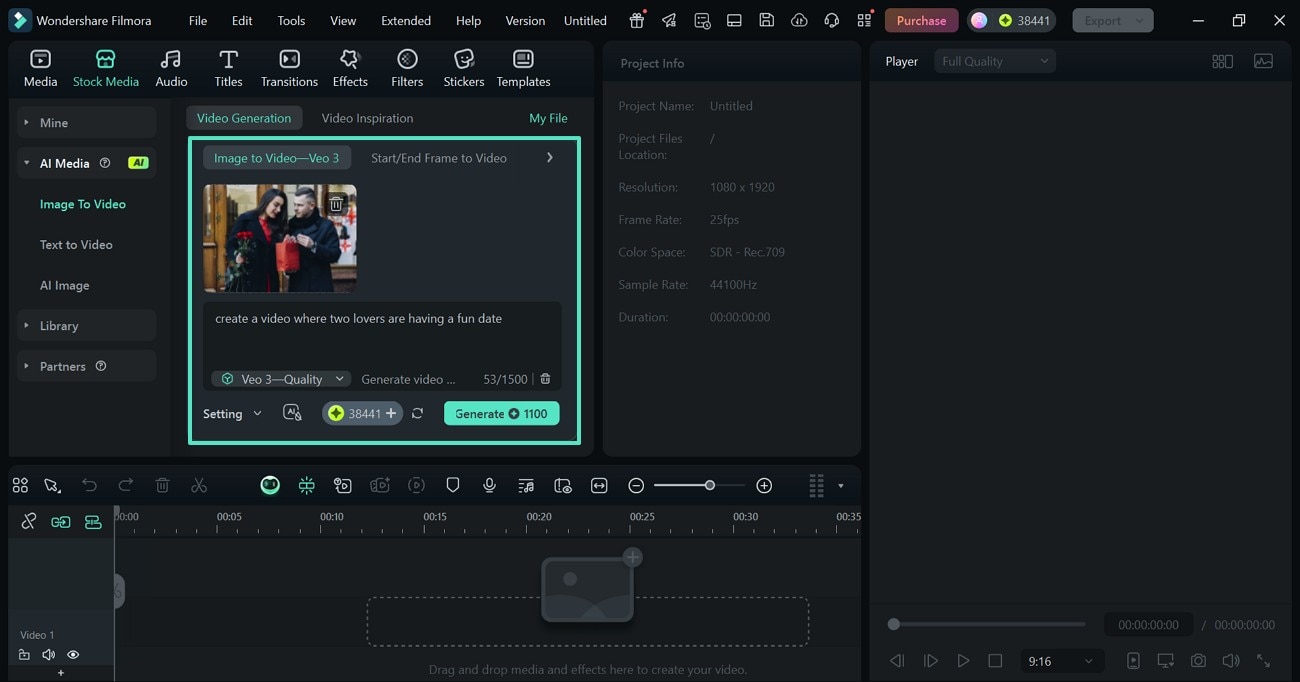This screenshot has height=682, width=1300.
Task: Open the Titles panel
Action: click(x=228, y=67)
